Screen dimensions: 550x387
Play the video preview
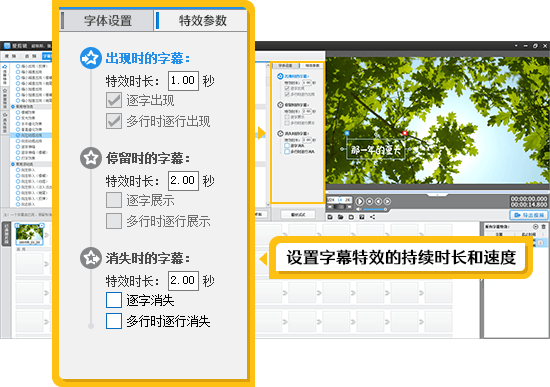point(360,201)
